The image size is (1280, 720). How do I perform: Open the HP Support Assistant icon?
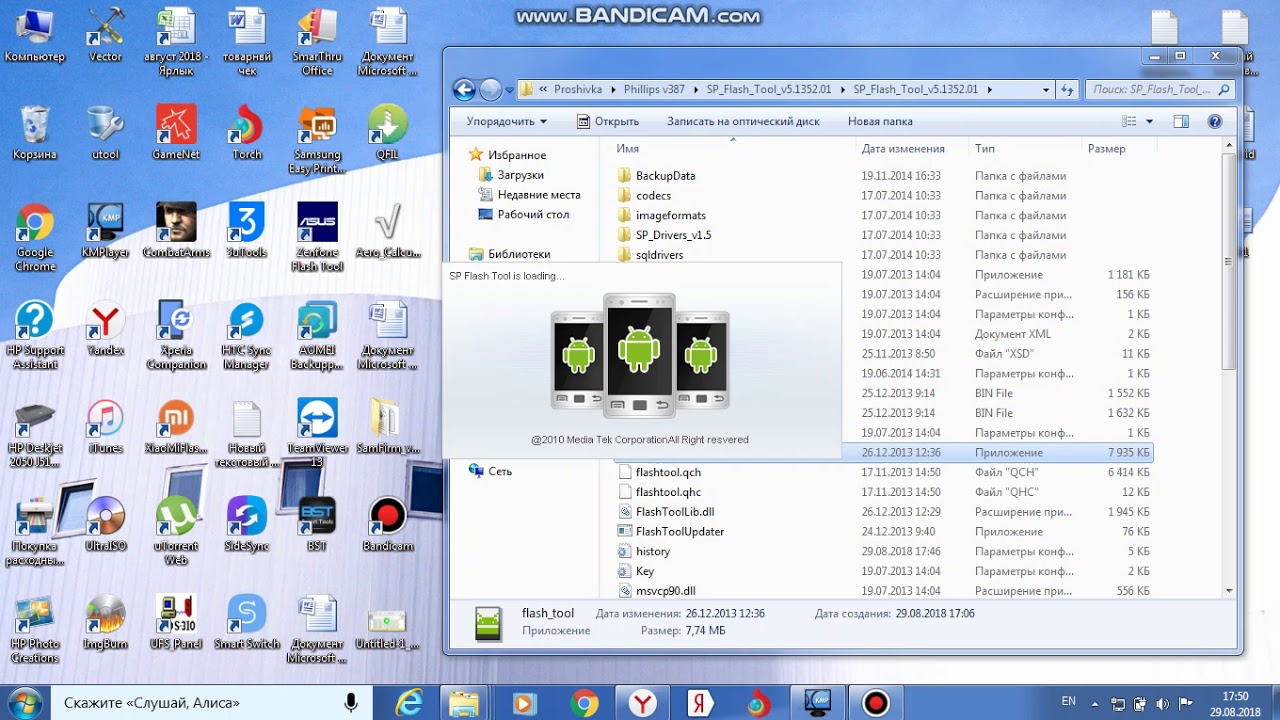(x=35, y=336)
